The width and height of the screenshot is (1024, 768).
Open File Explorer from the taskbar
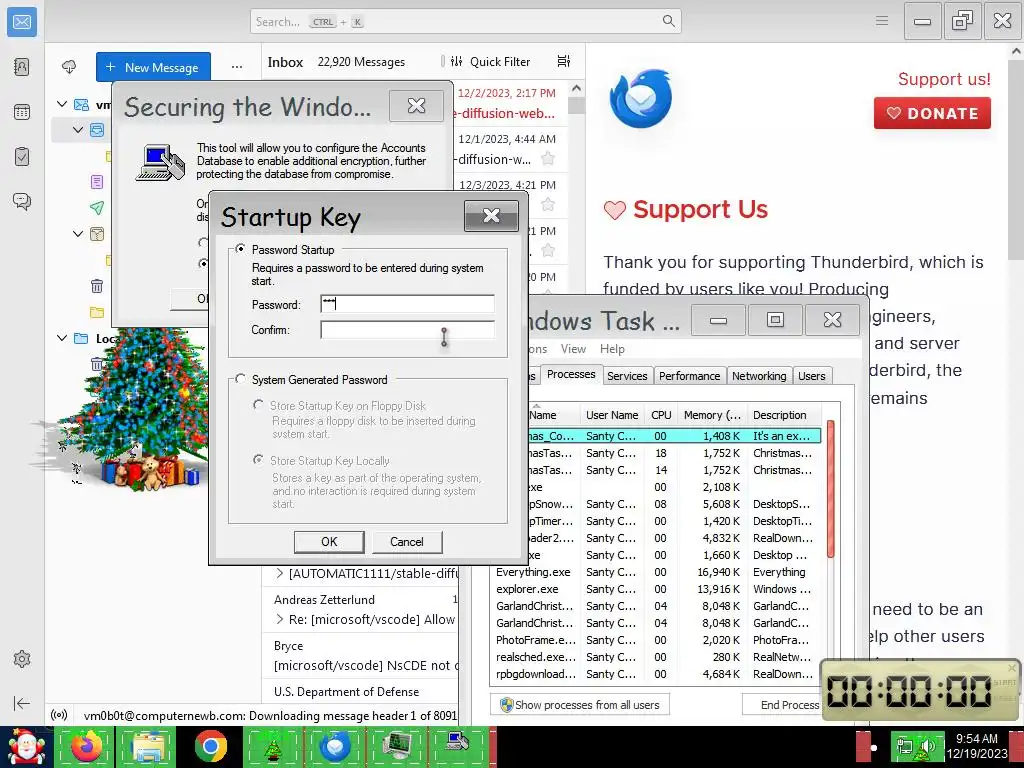[148, 746]
